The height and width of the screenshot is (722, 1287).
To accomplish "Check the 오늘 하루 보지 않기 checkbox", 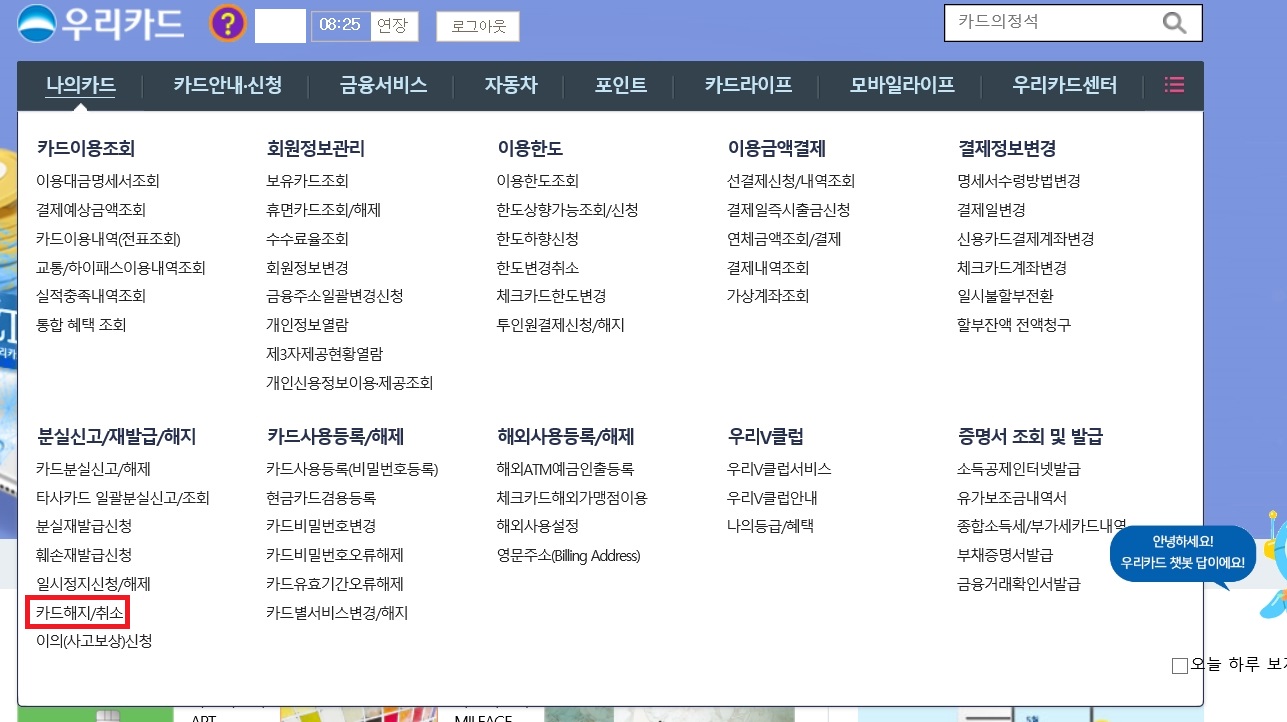I will click(1179, 665).
